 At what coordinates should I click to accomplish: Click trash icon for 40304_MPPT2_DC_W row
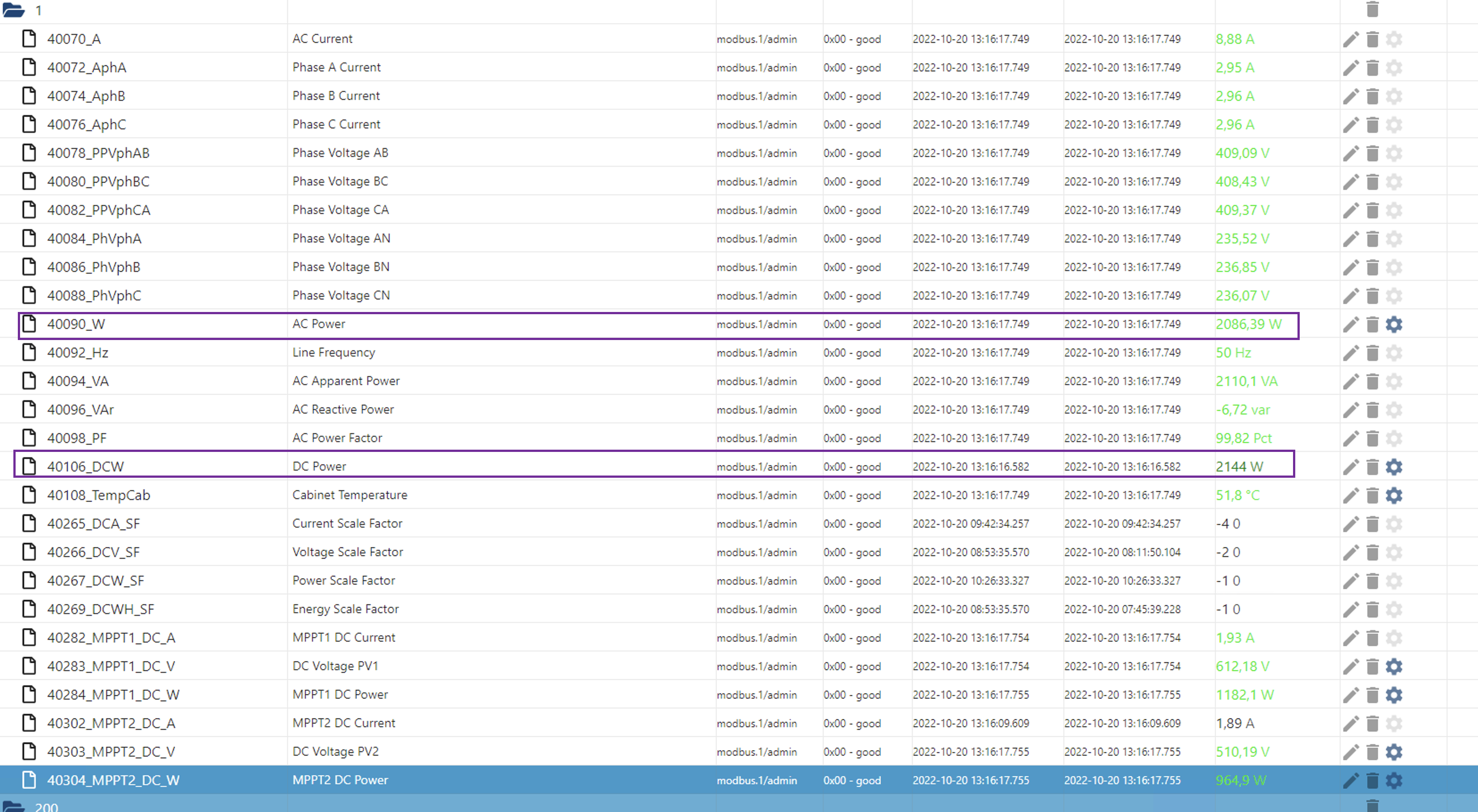[1372, 780]
